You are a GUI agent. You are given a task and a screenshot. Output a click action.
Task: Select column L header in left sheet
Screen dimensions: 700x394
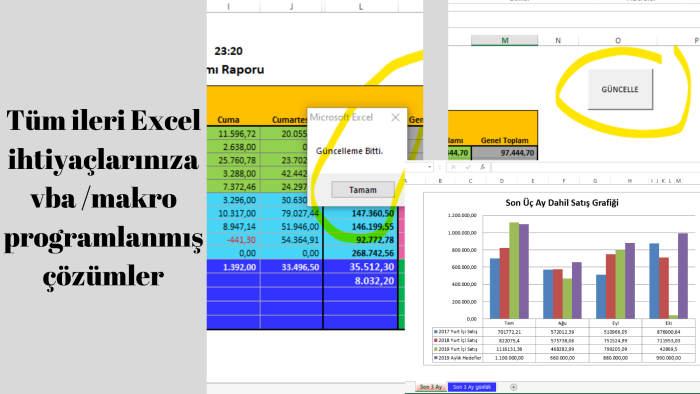coord(361,6)
